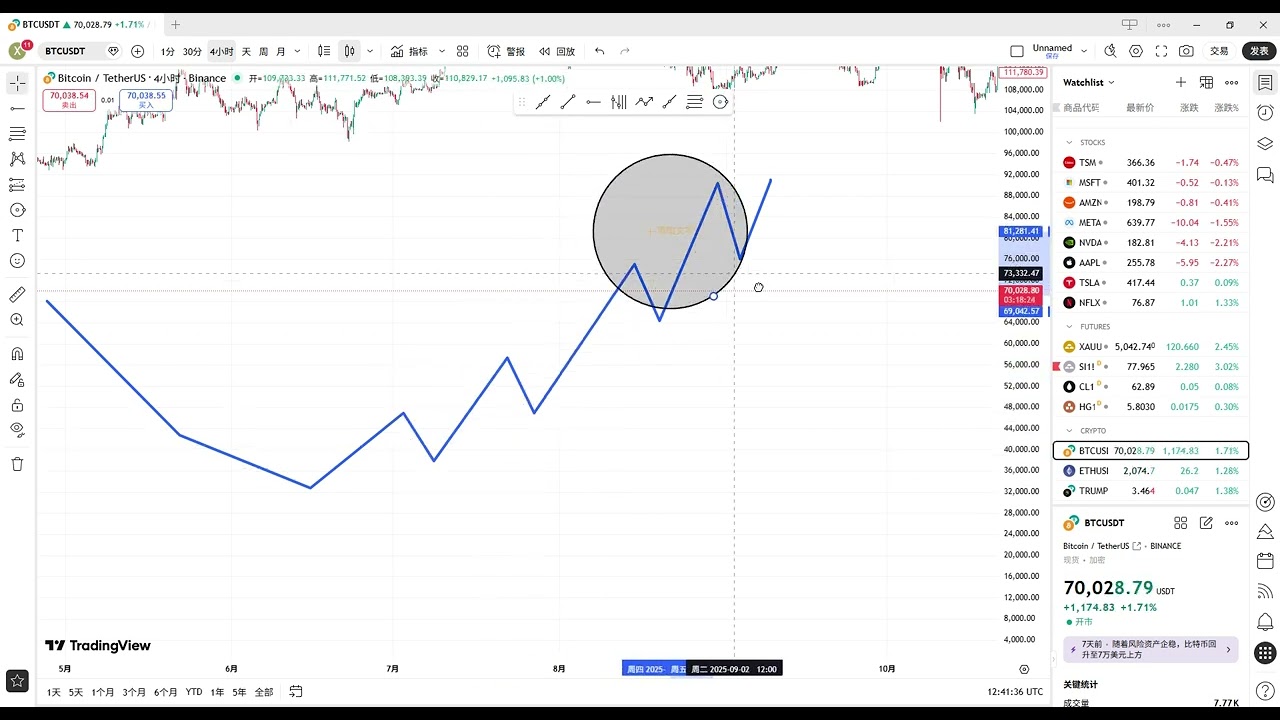1280x720 pixels.
Task: Select the crosshair cursor tool
Action: pos(17,83)
